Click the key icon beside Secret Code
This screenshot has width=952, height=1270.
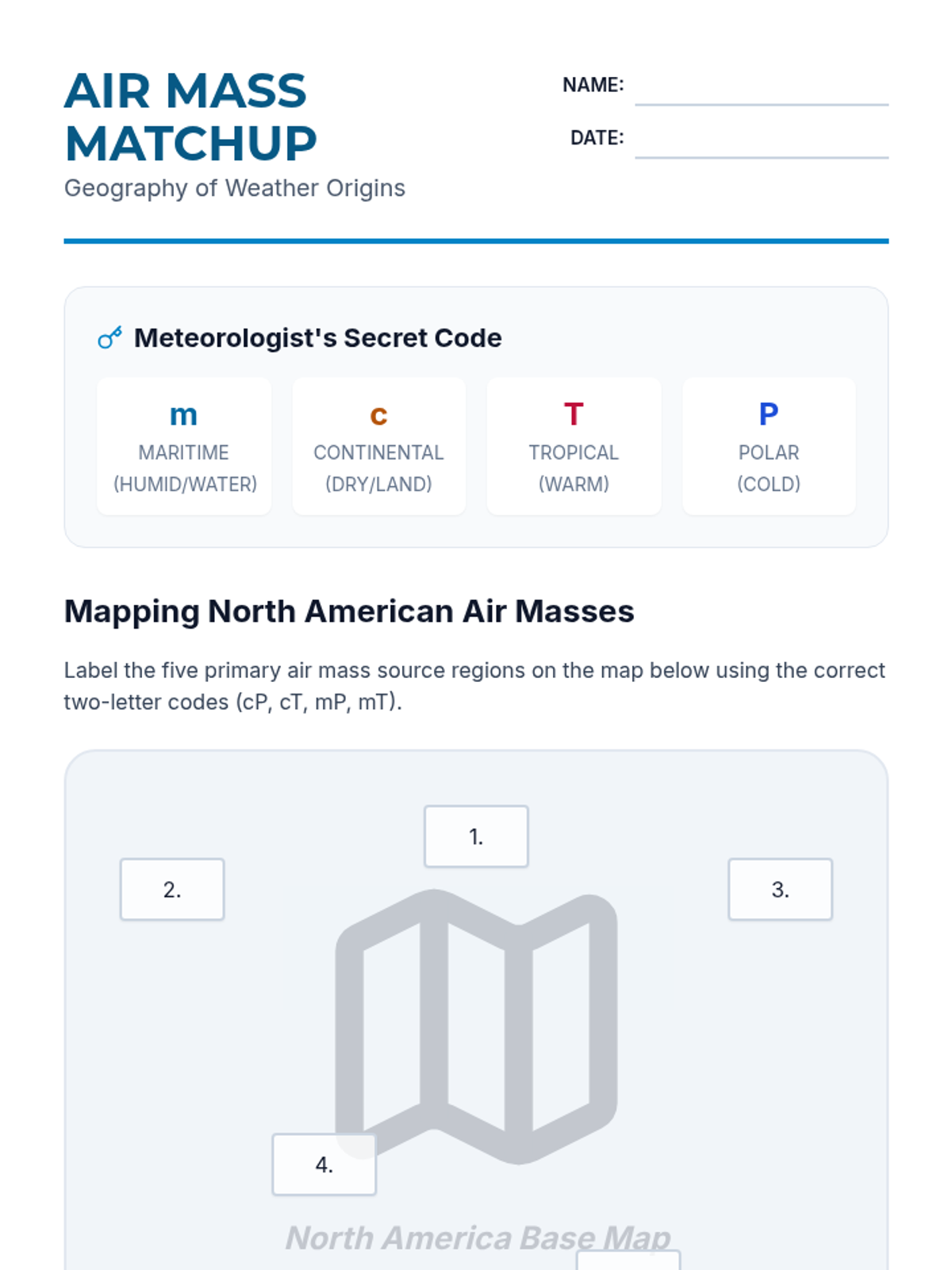pyautogui.click(x=109, y=338)
